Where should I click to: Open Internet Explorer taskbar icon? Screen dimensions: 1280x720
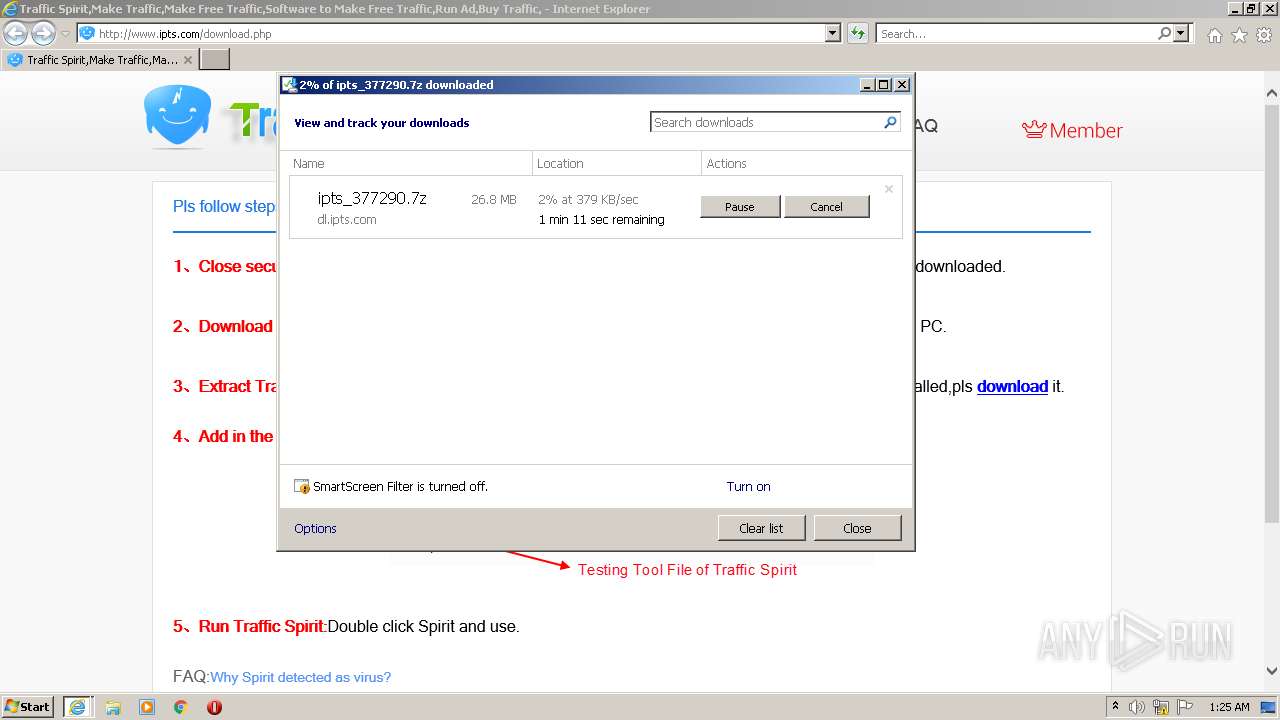click(x=77, y=707)
